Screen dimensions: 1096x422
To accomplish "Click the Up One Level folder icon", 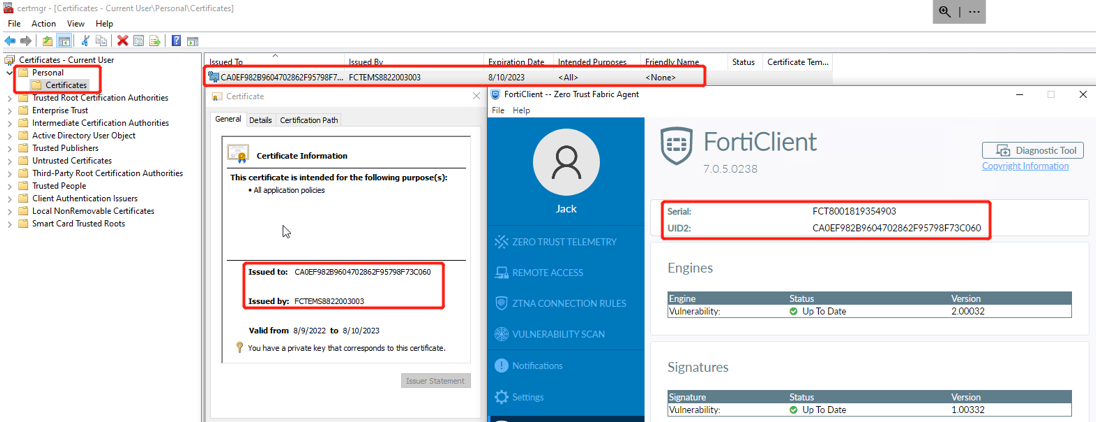I will click(x=48, y=41).
